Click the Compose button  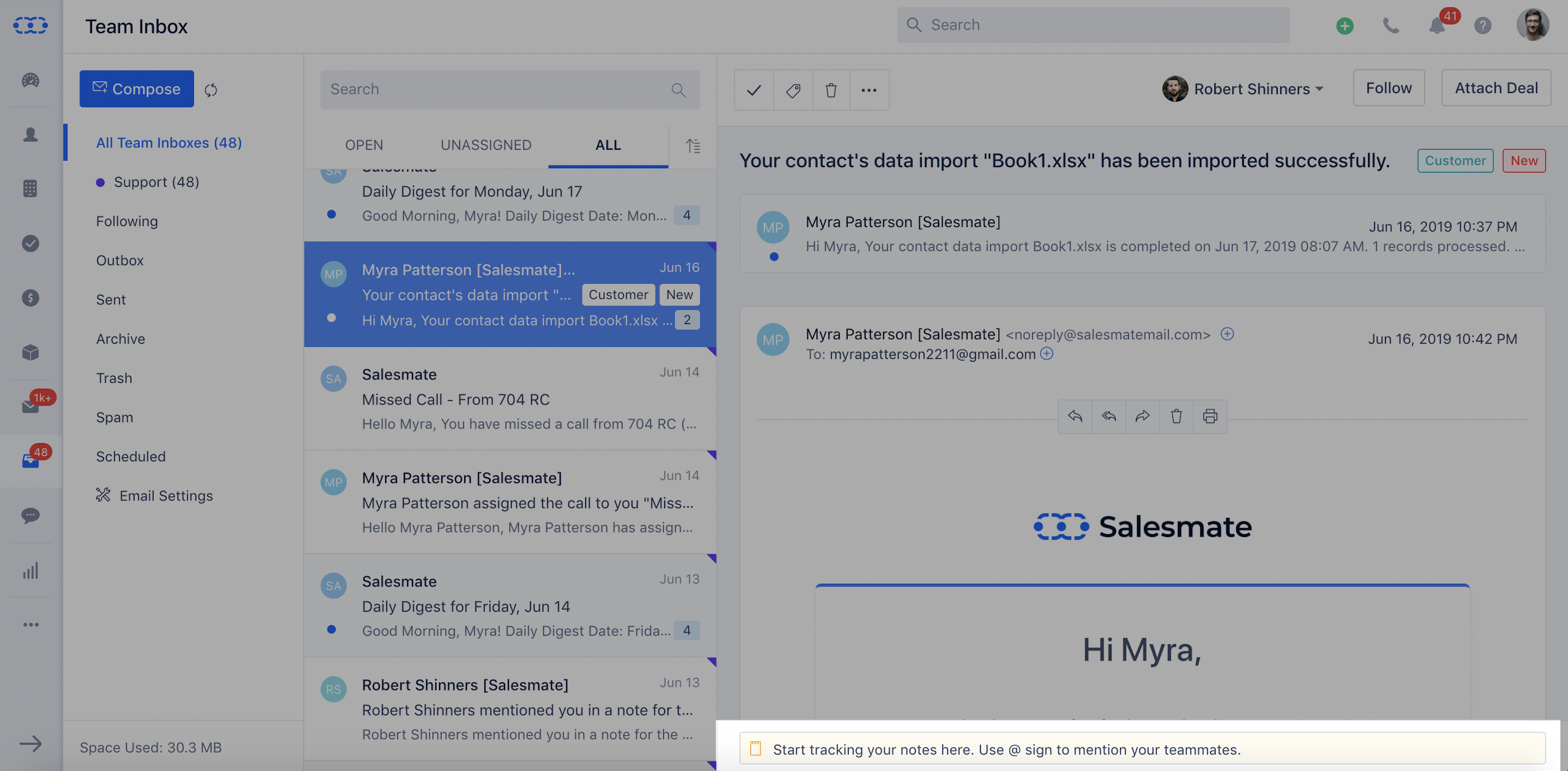[x=136, y=89]
